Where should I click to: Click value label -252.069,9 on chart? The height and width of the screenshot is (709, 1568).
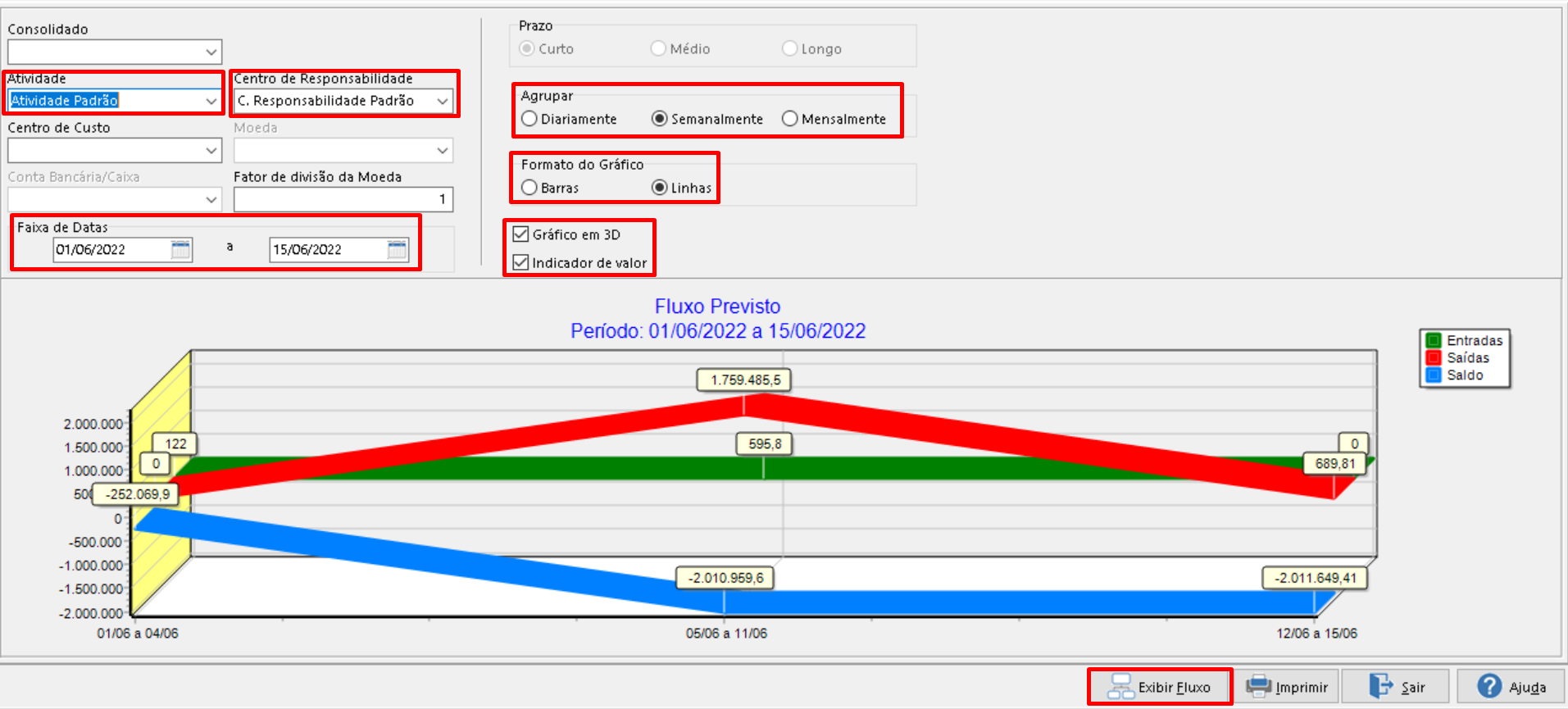137,494
